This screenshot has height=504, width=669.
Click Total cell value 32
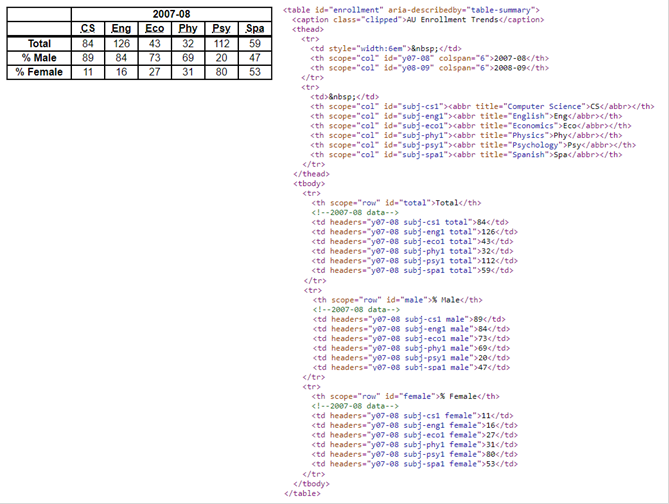pos(188,44)
